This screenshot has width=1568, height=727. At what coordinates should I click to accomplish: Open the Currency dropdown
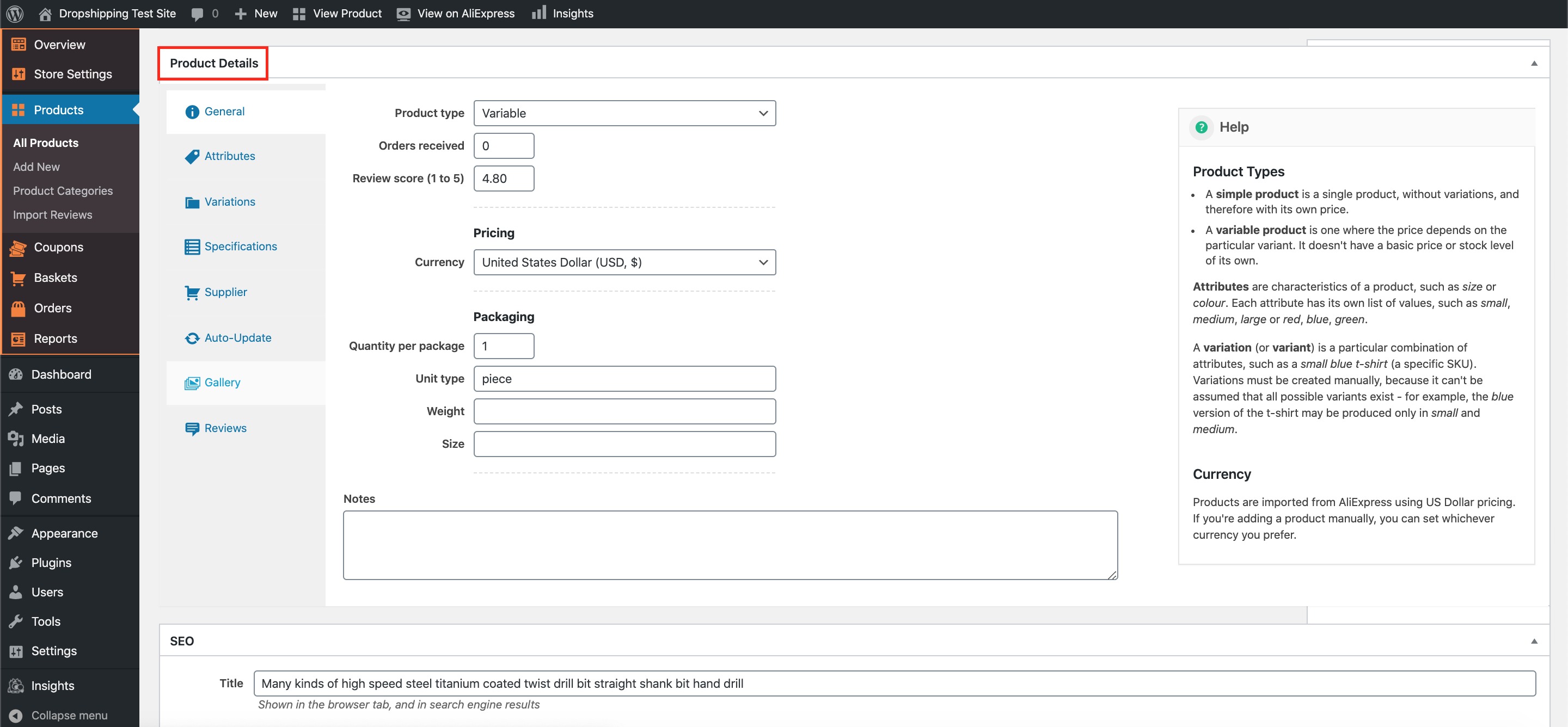point(624,262)
